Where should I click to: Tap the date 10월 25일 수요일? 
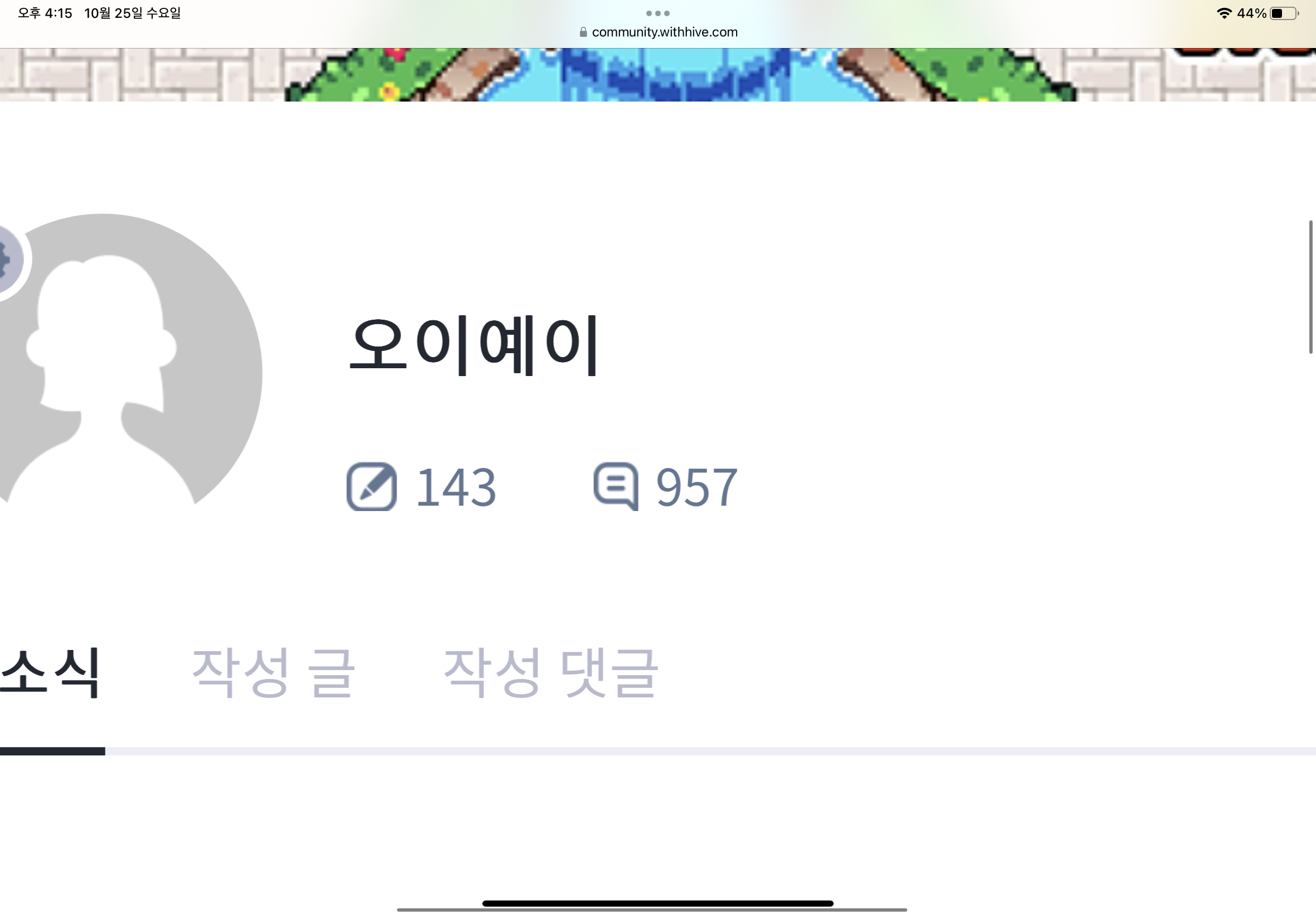tap(132, 13)
